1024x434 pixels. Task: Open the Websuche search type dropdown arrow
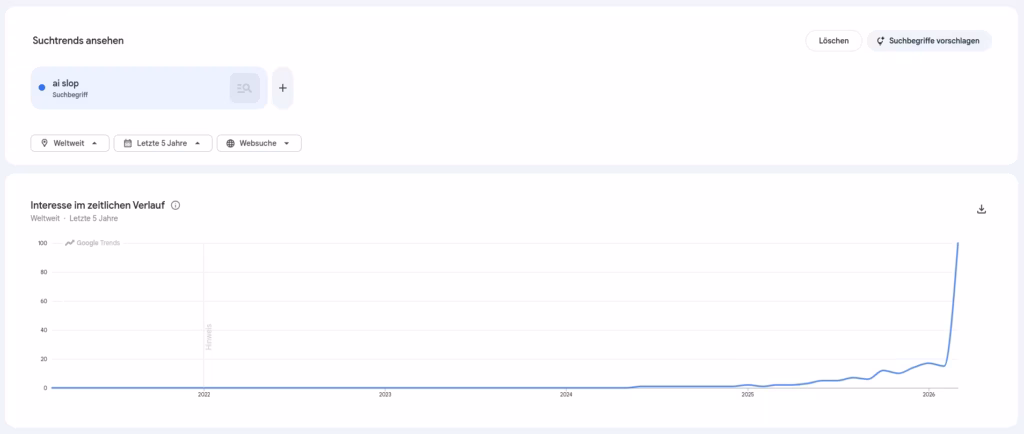point(287,143)
